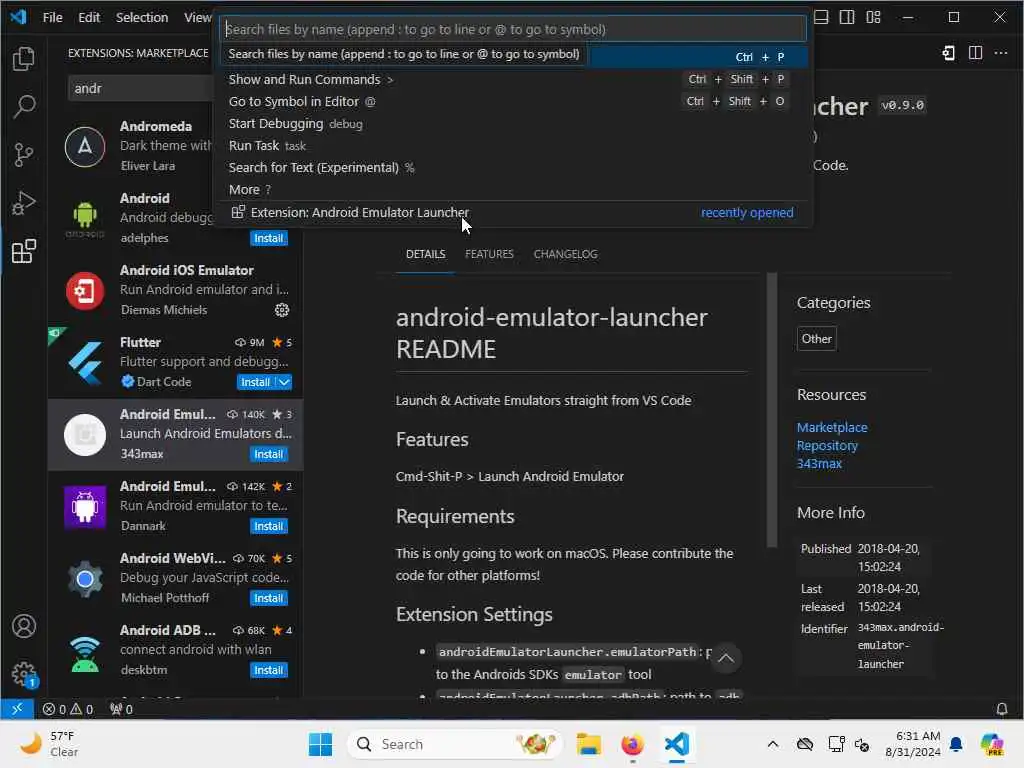Install the Dannark Android emulator extension
Image resolution: width=1024 pixels, height=768 pixels.
tap(268, 526)
